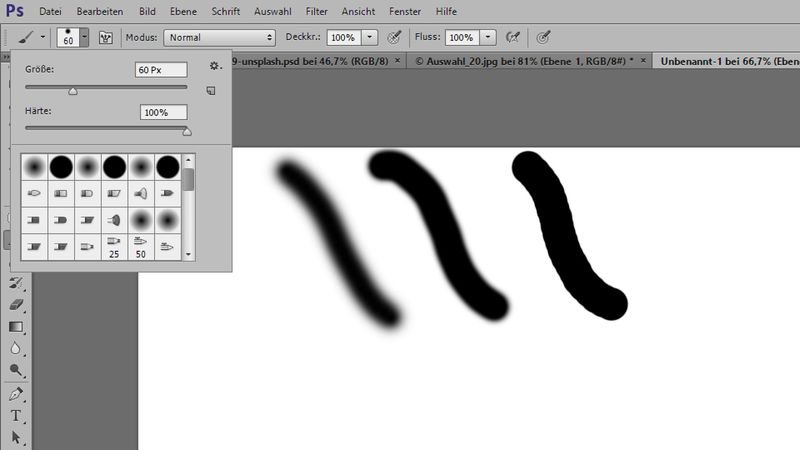Toggle pressure for opacity button

click(x=394, y=37)
